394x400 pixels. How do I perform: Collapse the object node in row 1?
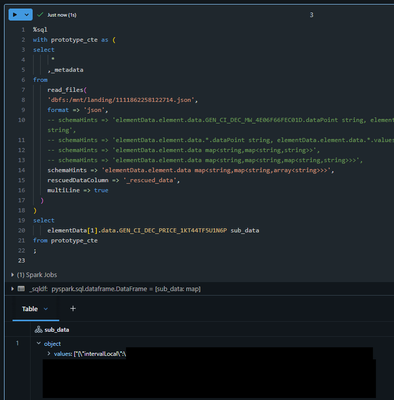point(39,343)
